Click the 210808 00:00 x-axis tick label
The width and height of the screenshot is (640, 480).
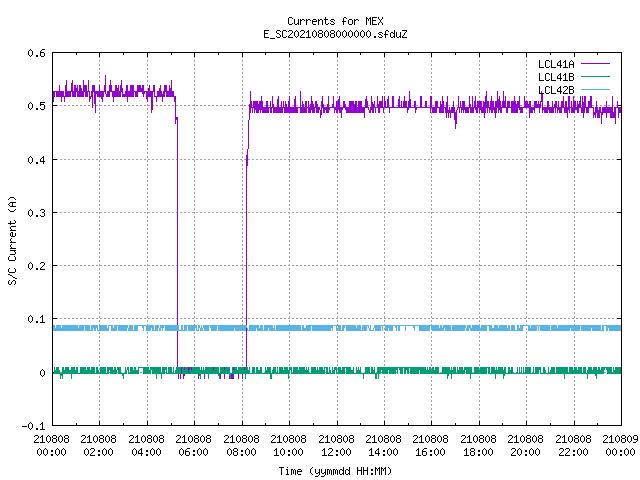point(51,446)
